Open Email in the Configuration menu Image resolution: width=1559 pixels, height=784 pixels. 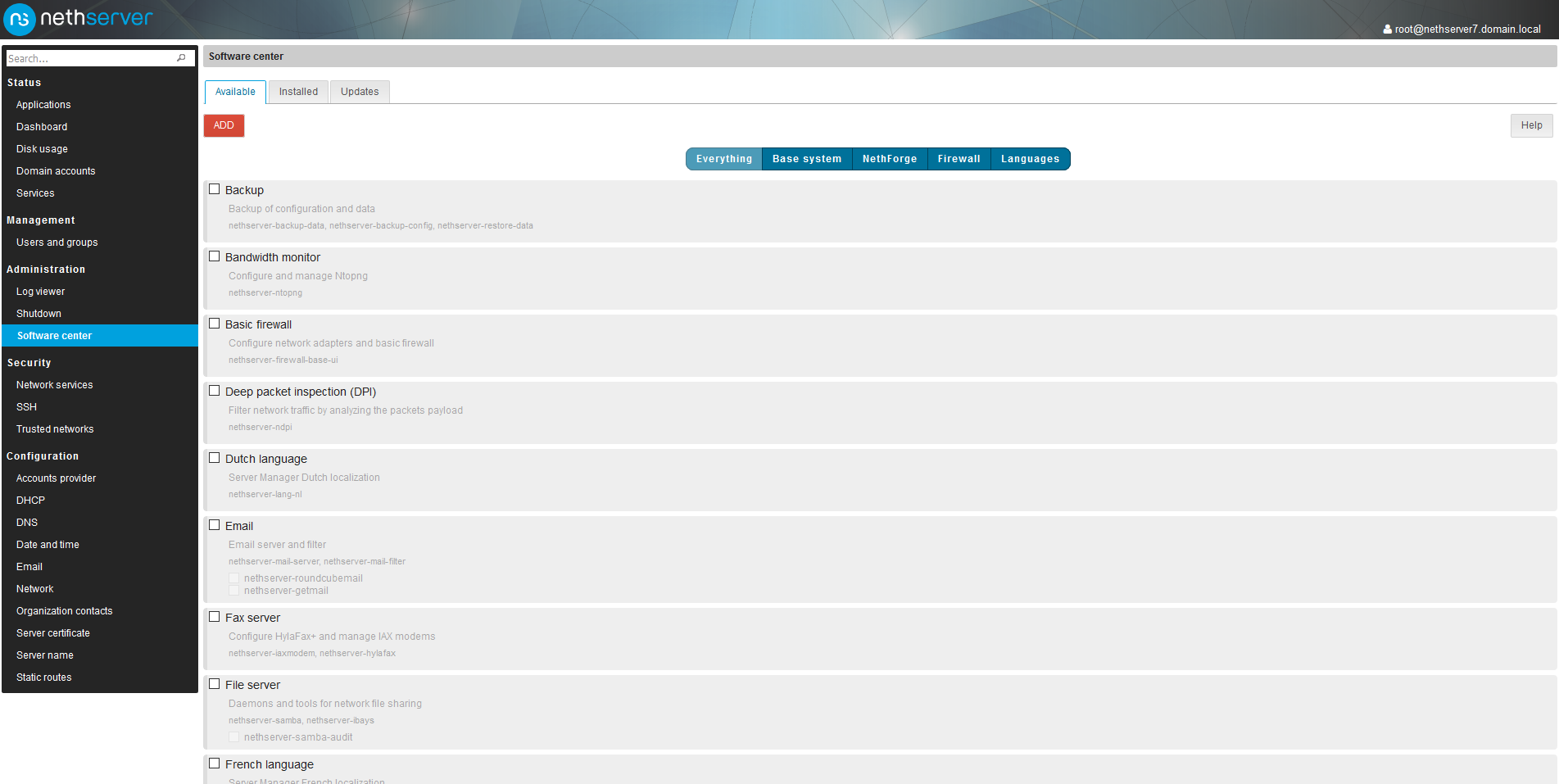(29, 567)
